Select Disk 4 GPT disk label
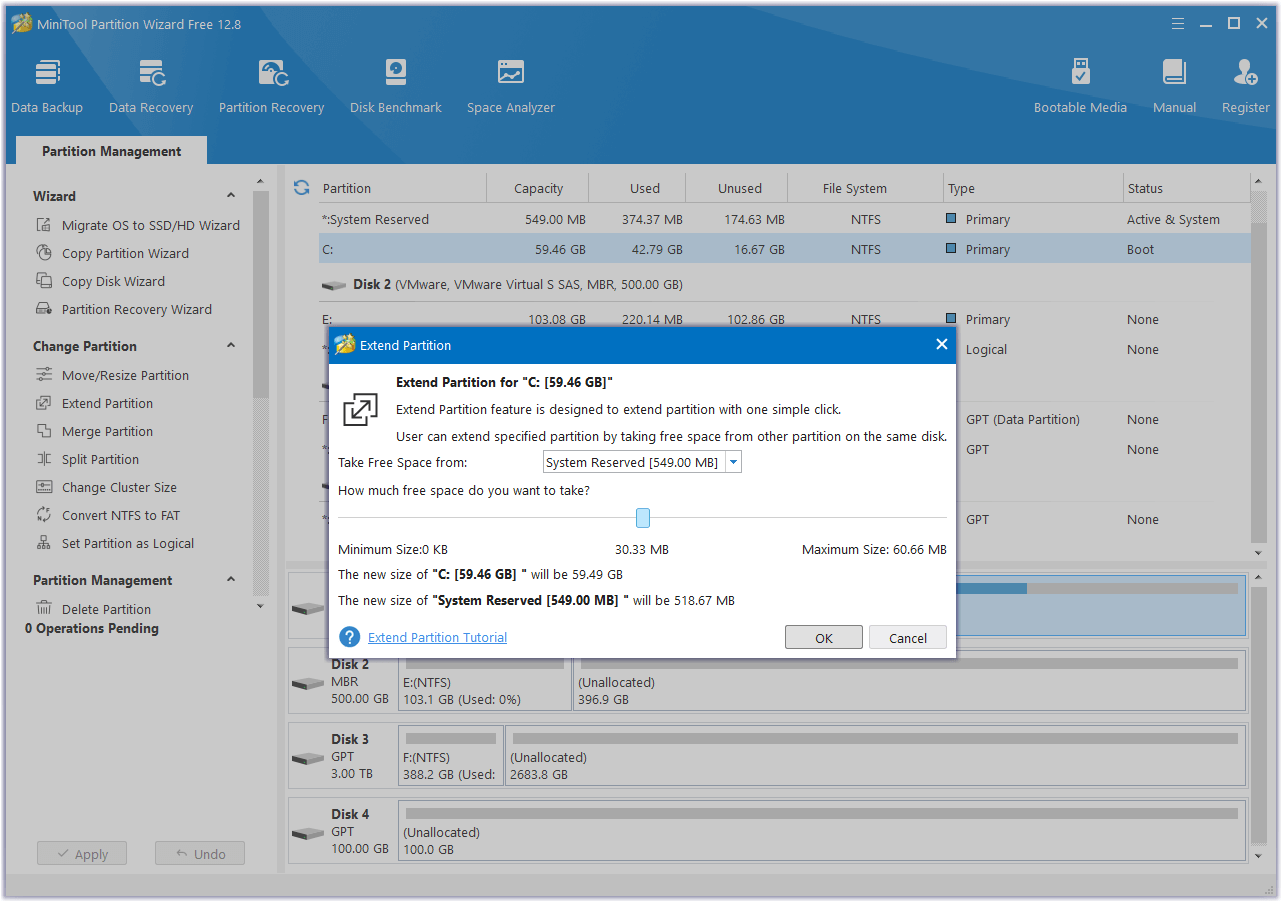 click(344, 831)
